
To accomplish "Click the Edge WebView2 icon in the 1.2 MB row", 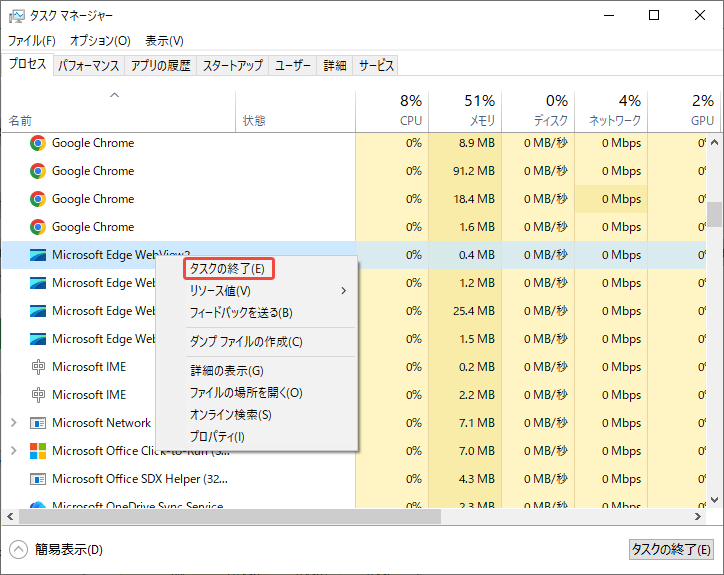I will [38, 283].
